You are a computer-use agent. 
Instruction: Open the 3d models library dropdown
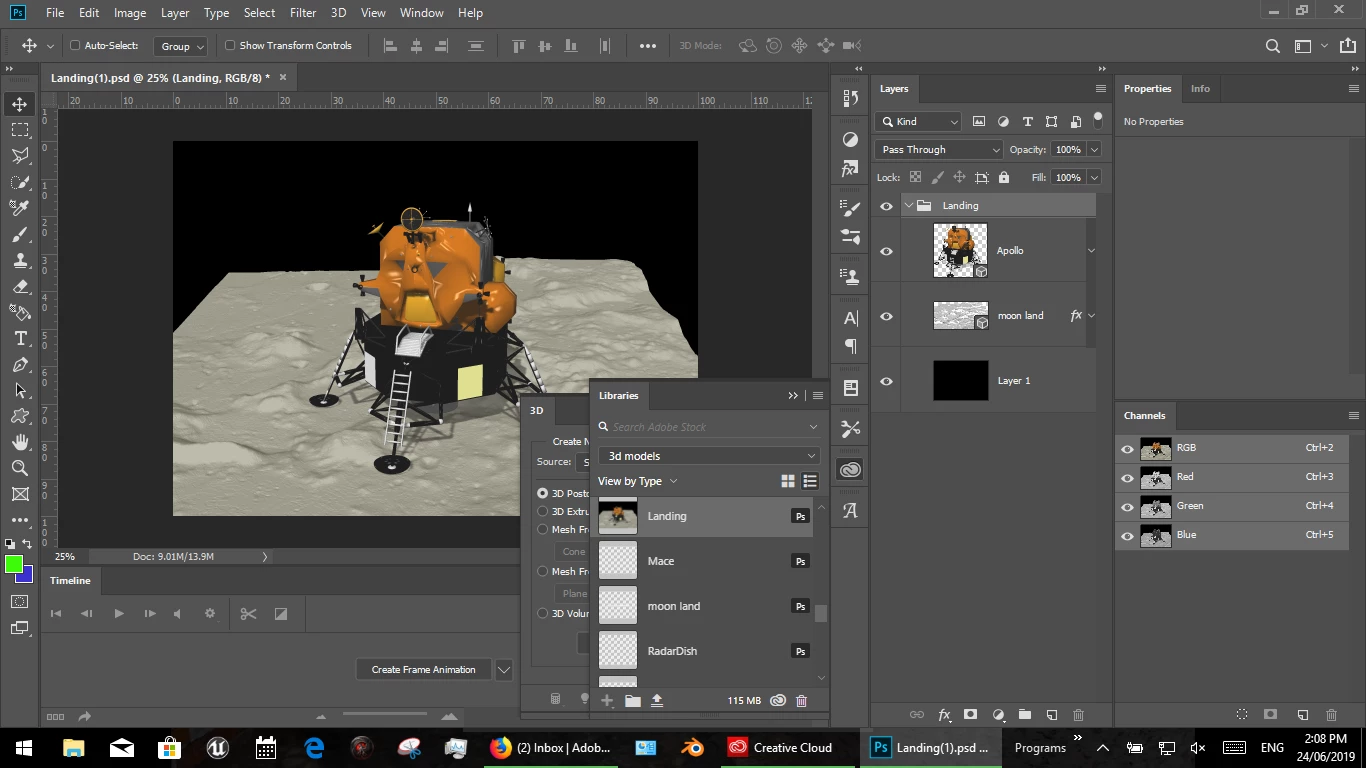pyautogui.click(x=709, y=456)
